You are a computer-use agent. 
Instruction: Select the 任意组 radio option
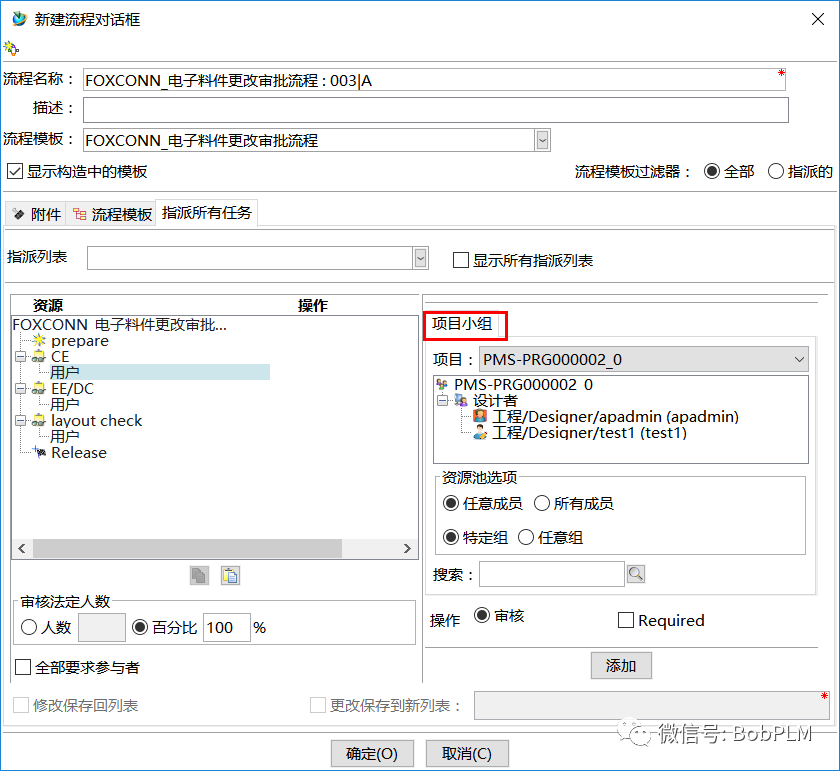[526, 537]
